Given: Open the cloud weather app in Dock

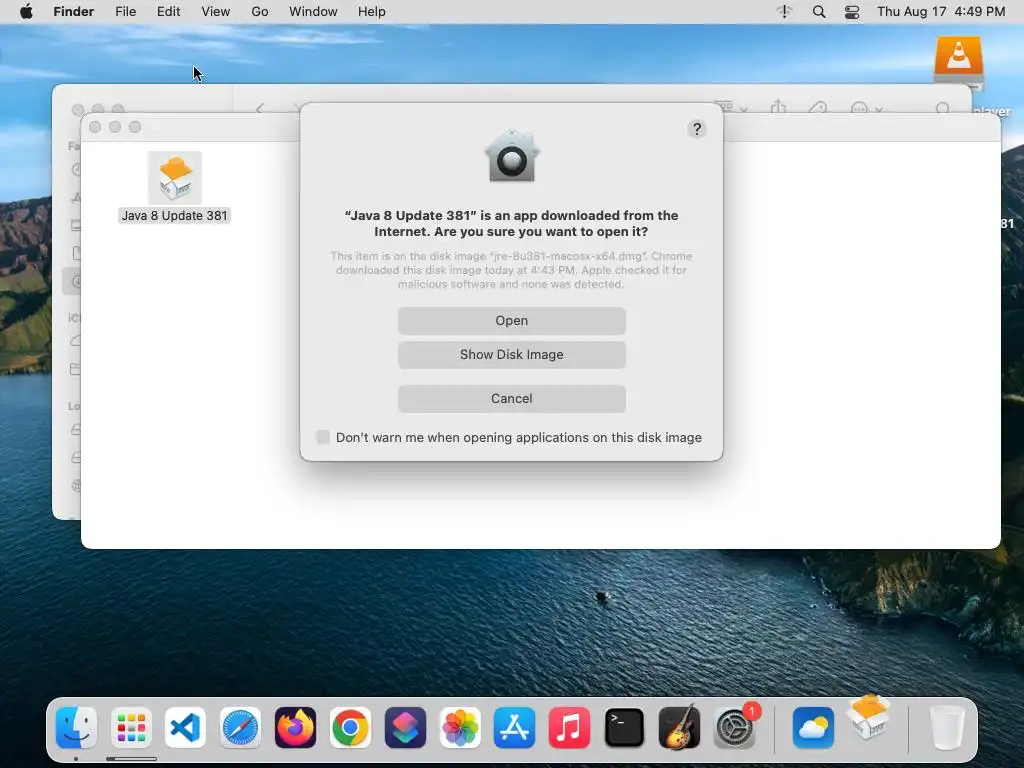Looking at the screenshot, I should point(813,727).
